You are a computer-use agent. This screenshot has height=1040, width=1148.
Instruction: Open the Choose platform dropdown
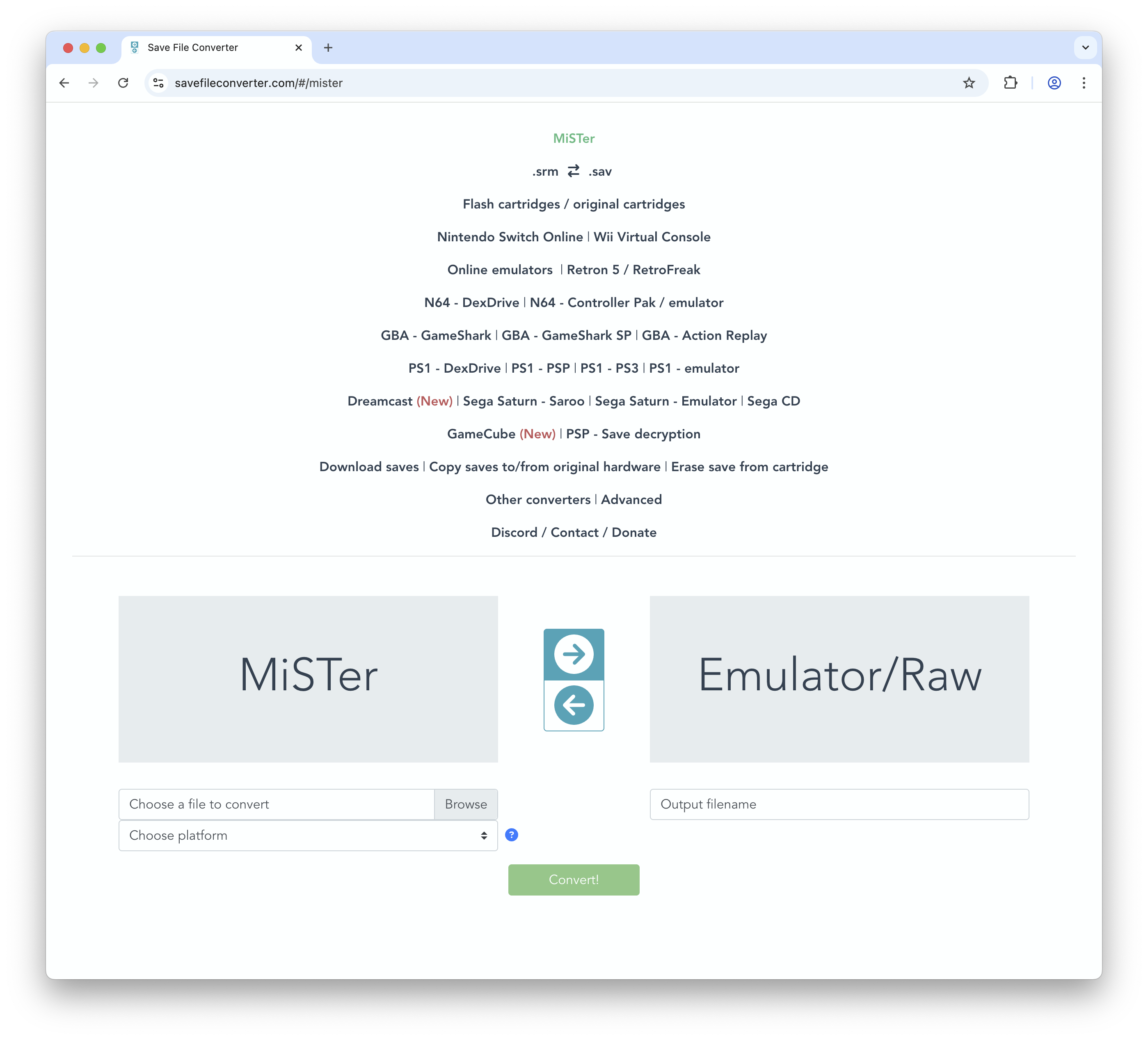tap(307, 836)
